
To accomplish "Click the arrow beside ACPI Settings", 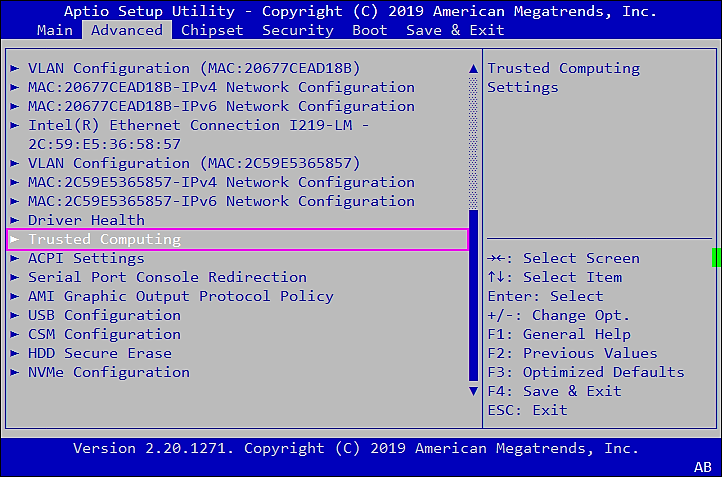I will 14,258.
